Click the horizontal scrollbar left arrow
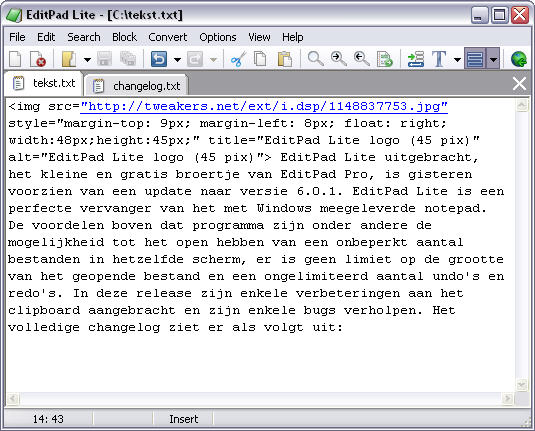 pos(13,399)
